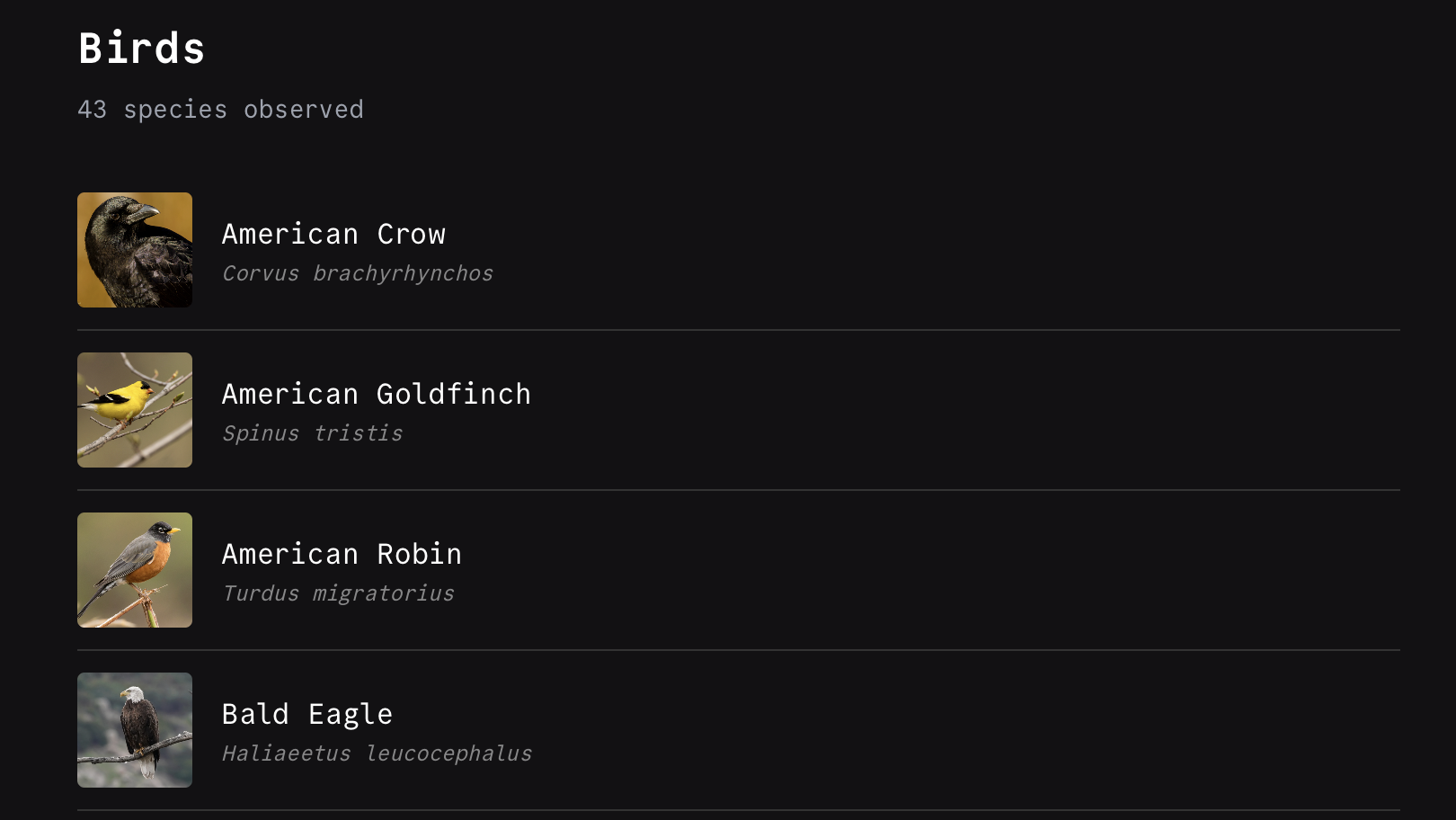1456x820 pixels.
Task: Click the 43 species observed subtitle
Action: click(220, 110)
